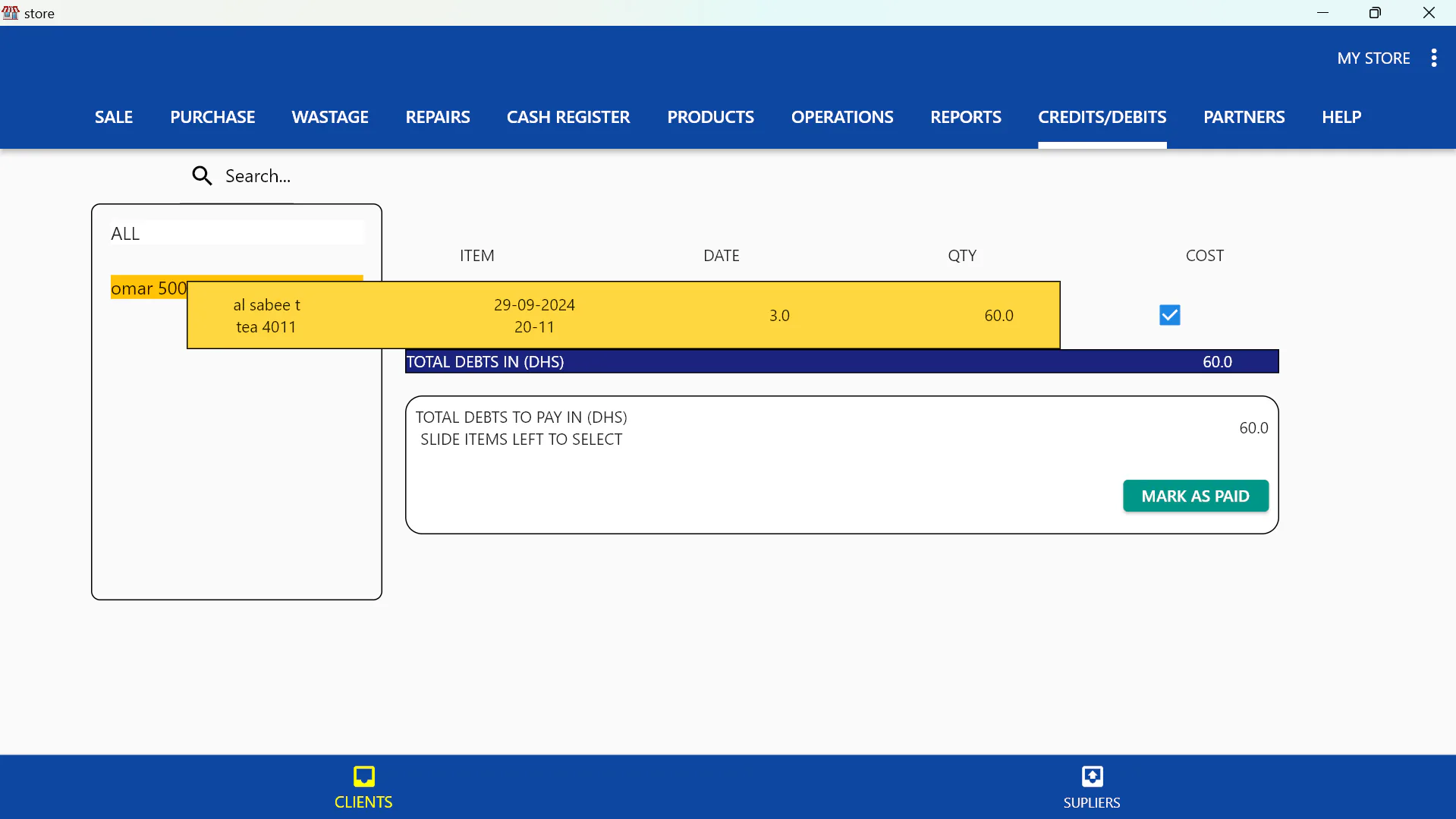Focus the Search input field
Screen dimensions: 1456x819
(258, 176)
